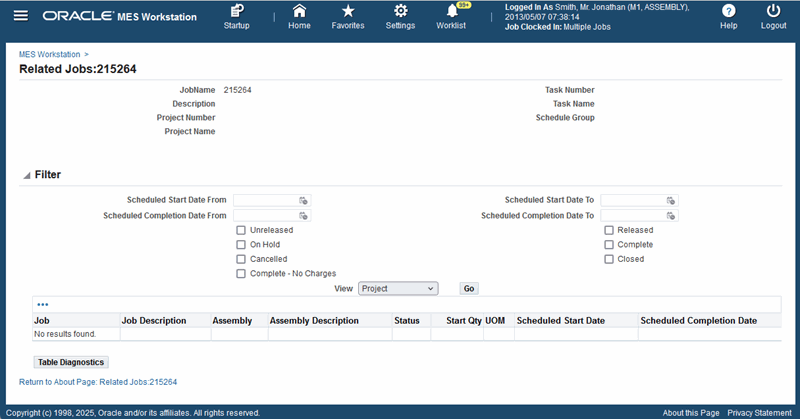
Task: Open the hamburger navigation menu
Action: 21,16
